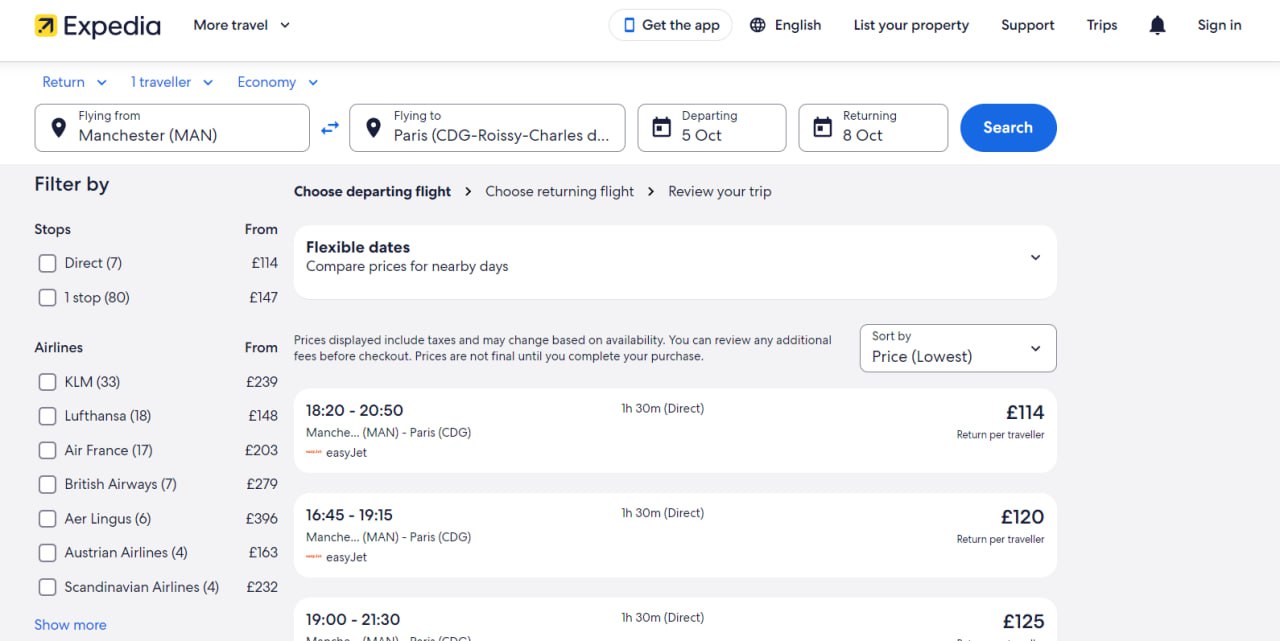Viewport: 1280px width, 641px height.
Task: Click the Flying from location pin icon
Action: click(59, 127)
